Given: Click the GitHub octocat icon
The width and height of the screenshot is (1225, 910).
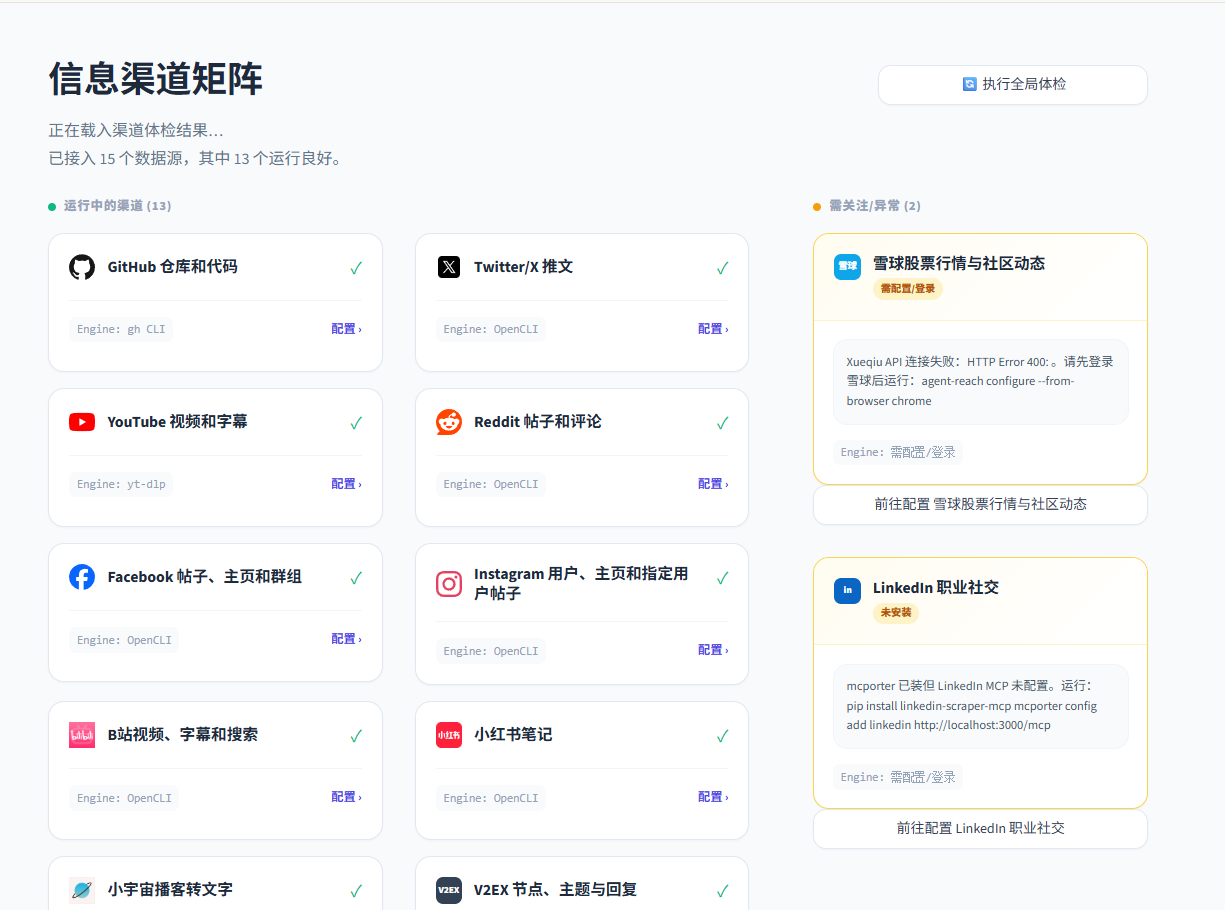Looking at the screenshot, I should point(82,267).
